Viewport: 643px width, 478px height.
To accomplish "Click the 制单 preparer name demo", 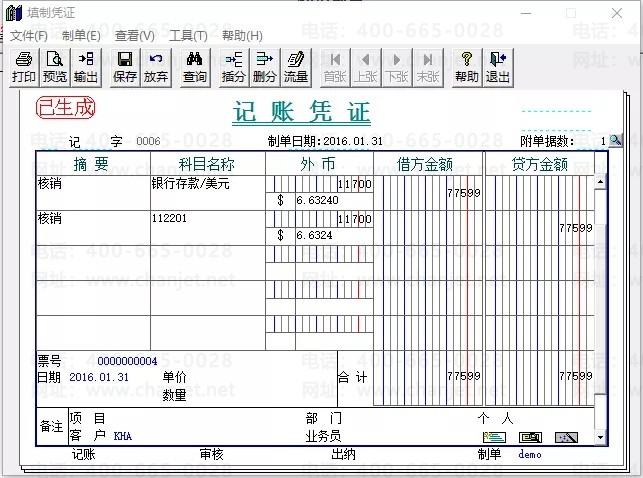I will click(529, 454).
